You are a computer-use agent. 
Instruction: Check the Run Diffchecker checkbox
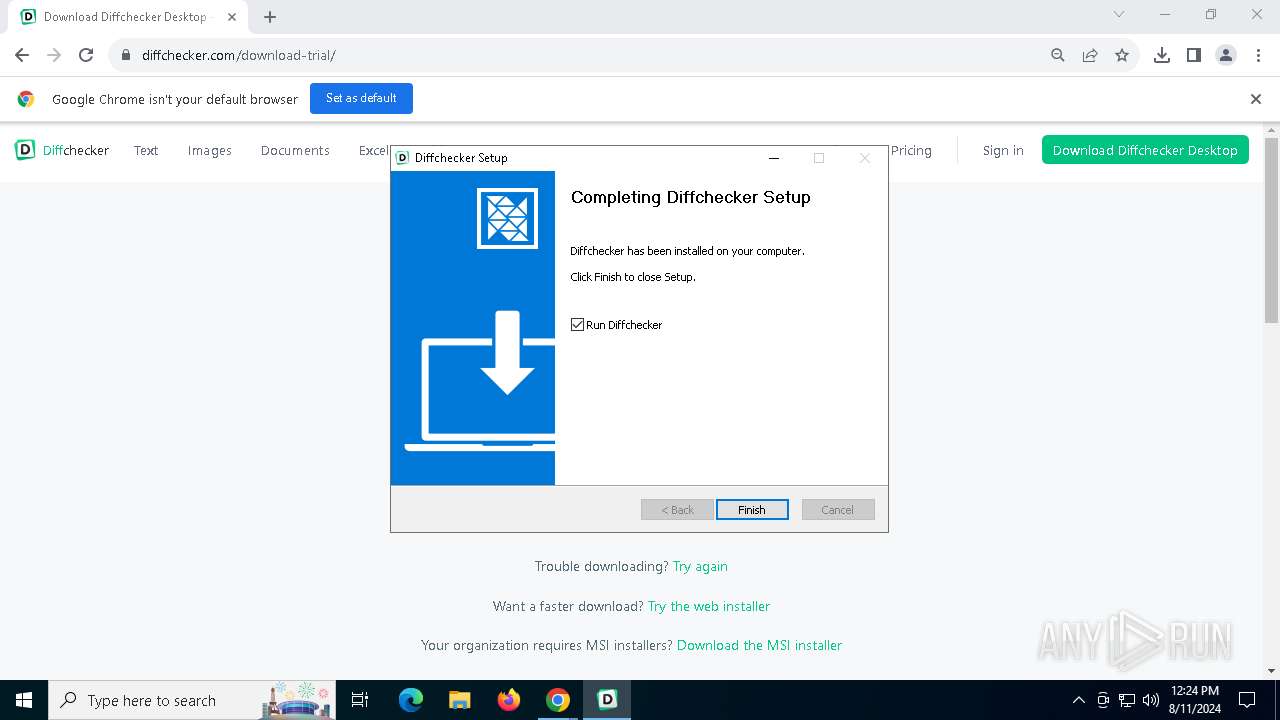(x=577, y=325)
